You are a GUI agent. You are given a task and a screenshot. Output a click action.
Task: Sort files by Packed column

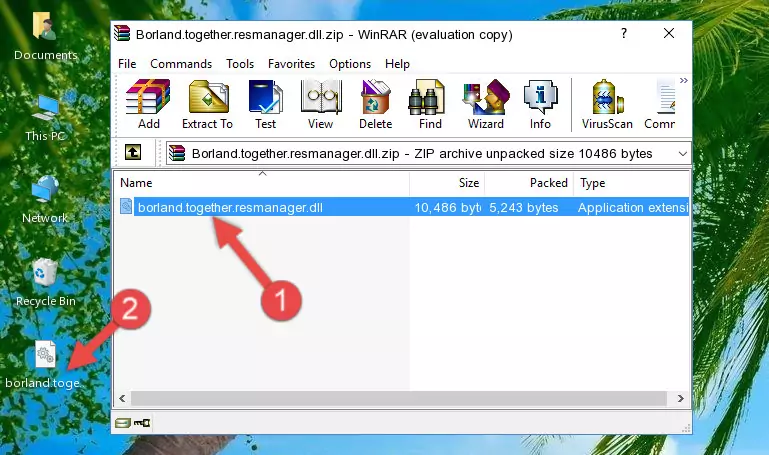pos(529,183)
